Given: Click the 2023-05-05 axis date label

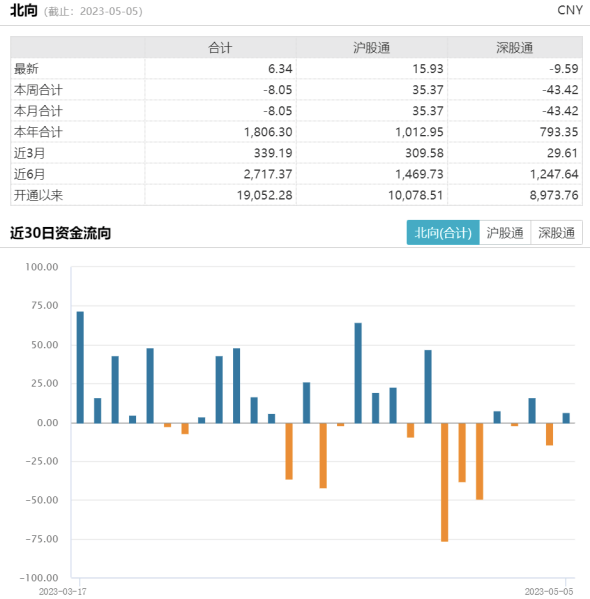Looking at the screenshot, I should [549, 591].
